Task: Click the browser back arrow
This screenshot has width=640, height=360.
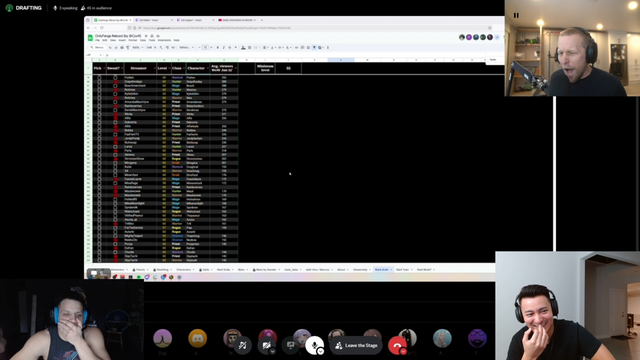Action: tap(88, 28)
